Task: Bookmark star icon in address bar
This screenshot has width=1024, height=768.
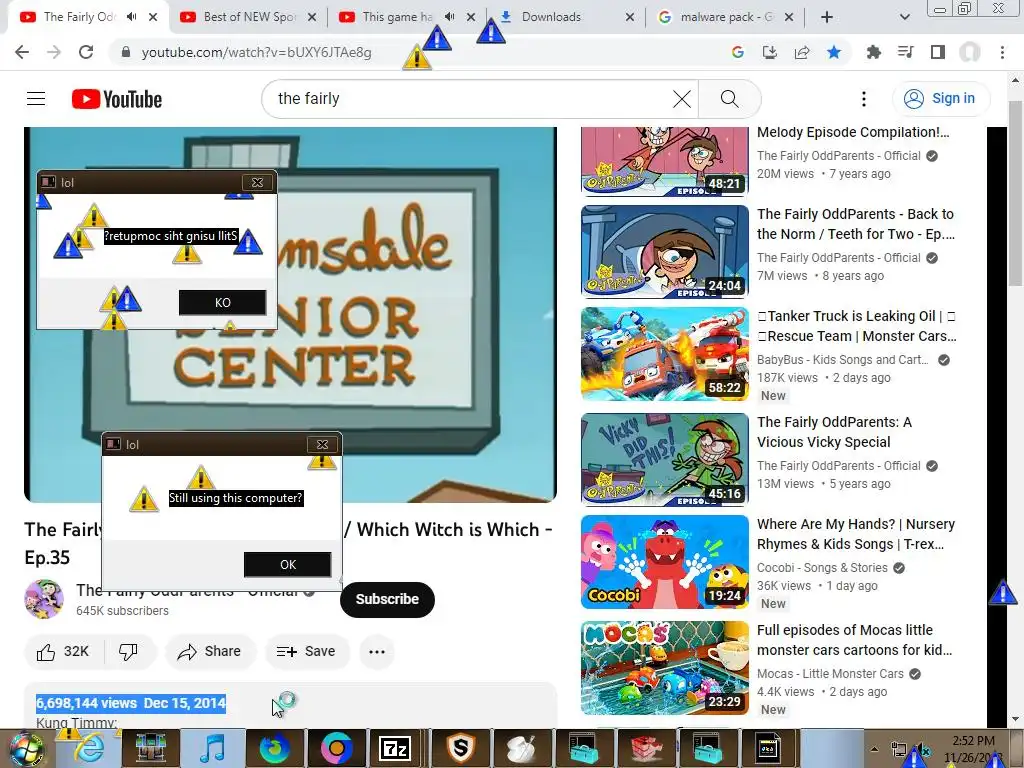Action: 834,52
